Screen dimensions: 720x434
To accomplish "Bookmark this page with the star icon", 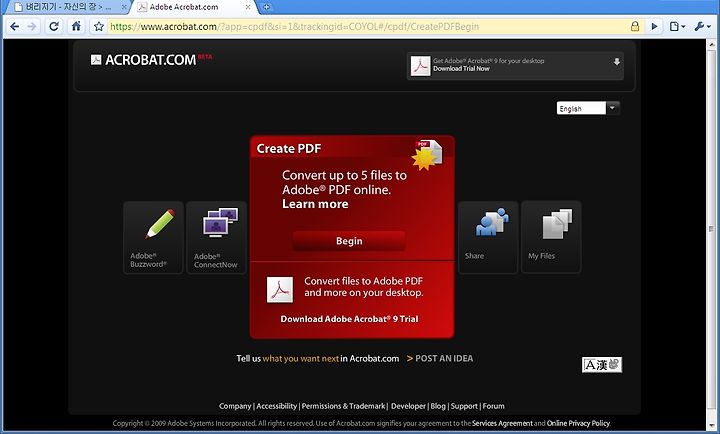I will (99, 27).
